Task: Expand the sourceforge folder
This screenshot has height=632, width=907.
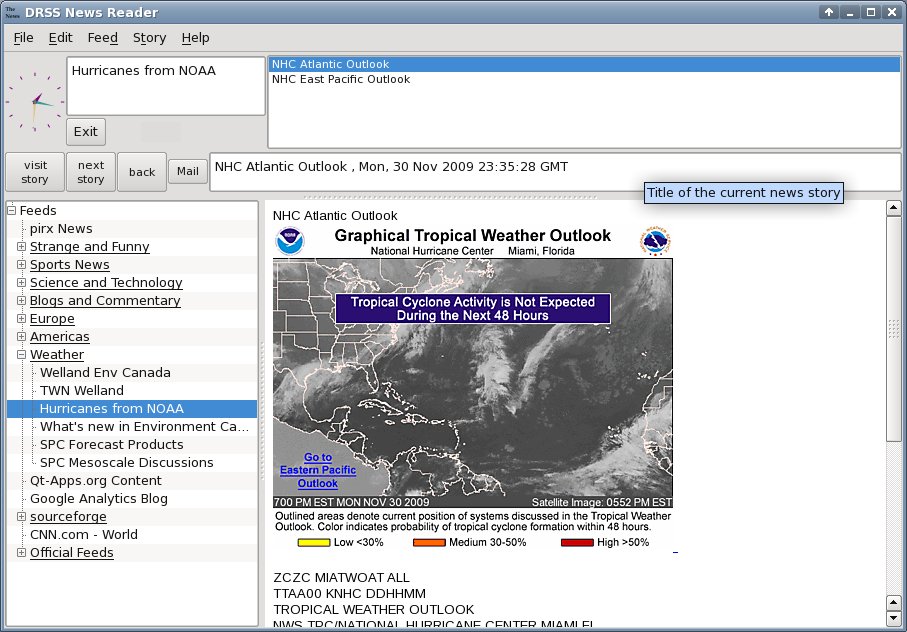Action: point(21,516)
